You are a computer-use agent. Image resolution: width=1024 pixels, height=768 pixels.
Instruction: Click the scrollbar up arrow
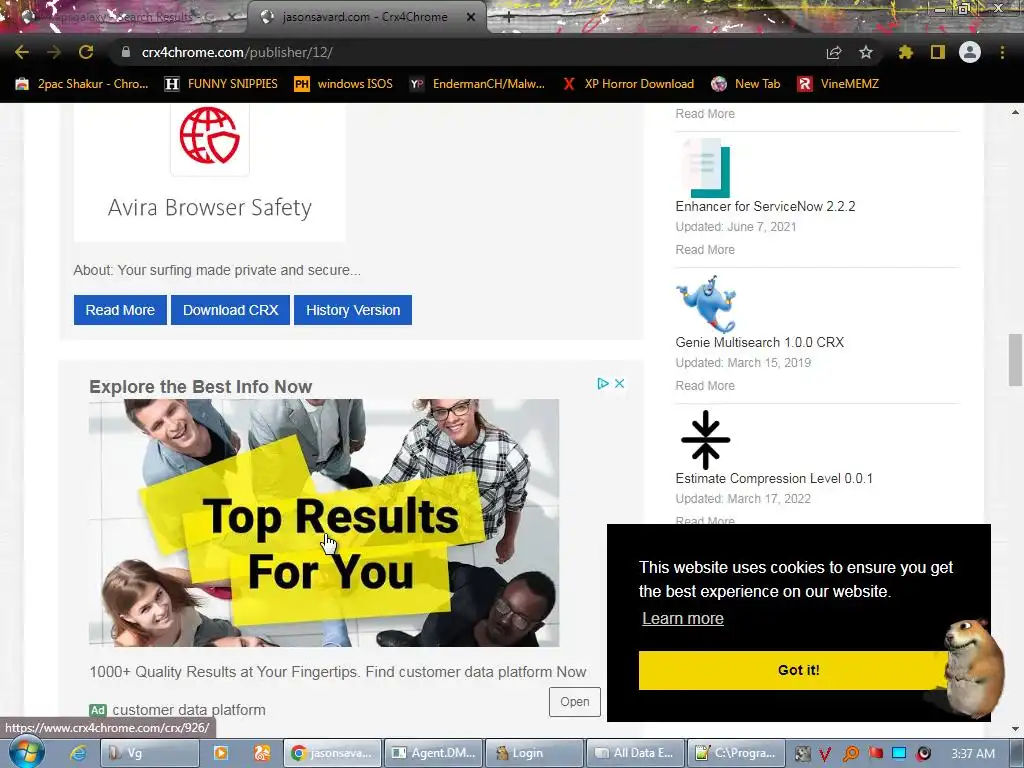coord(1015,112)
